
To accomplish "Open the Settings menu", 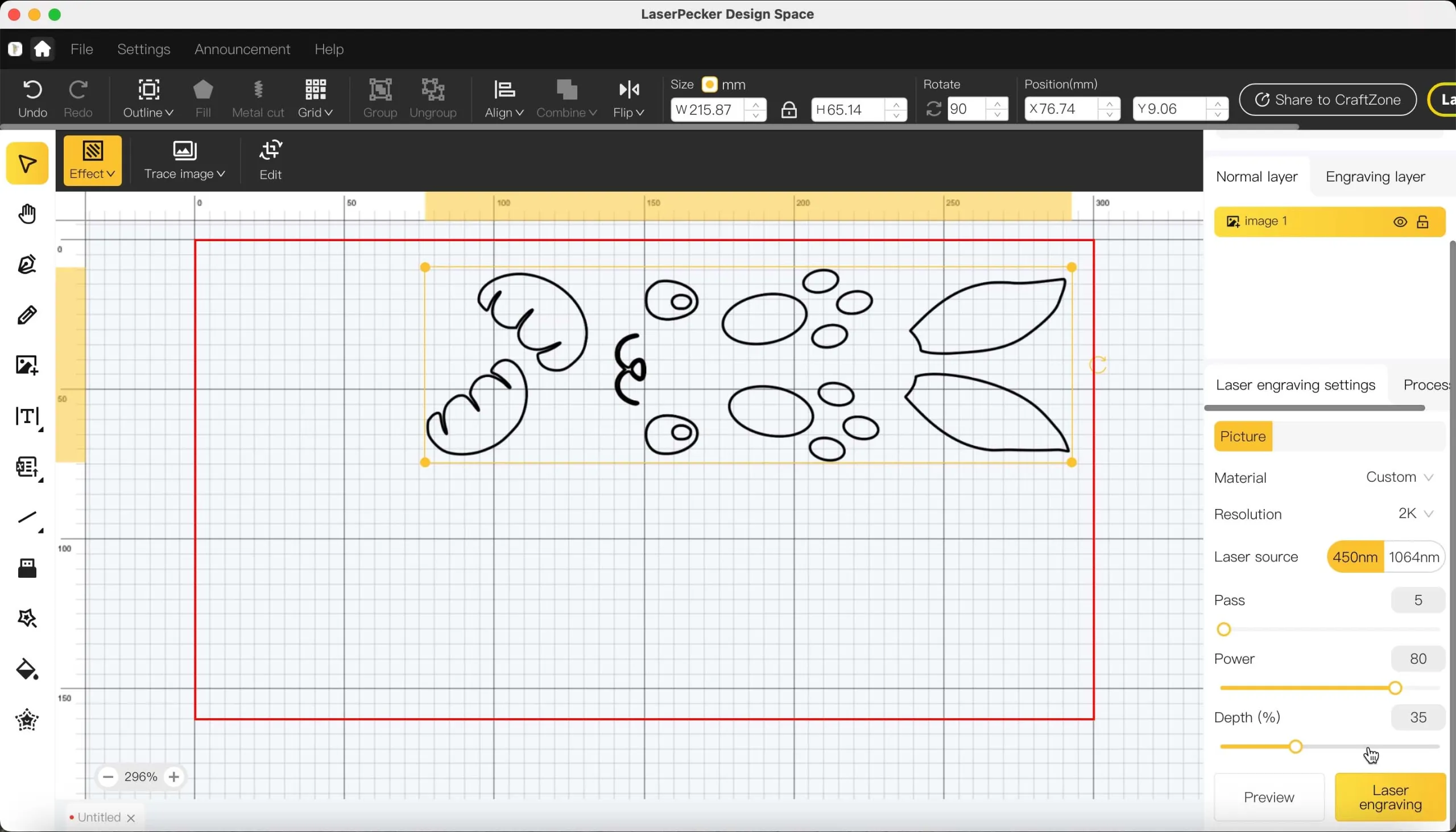I will (143, 49).
